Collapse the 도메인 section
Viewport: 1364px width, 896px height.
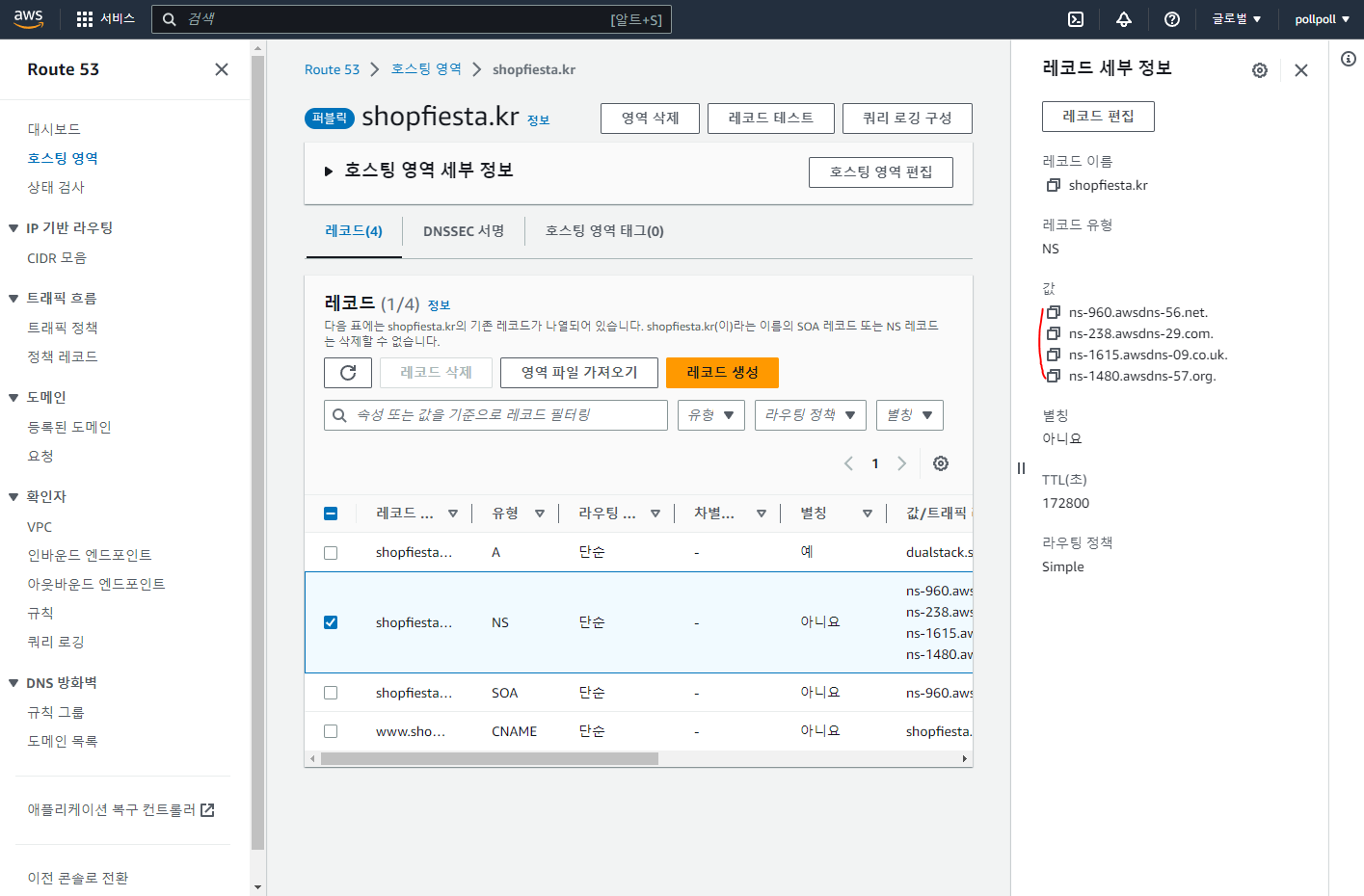(x=13, y=398)
